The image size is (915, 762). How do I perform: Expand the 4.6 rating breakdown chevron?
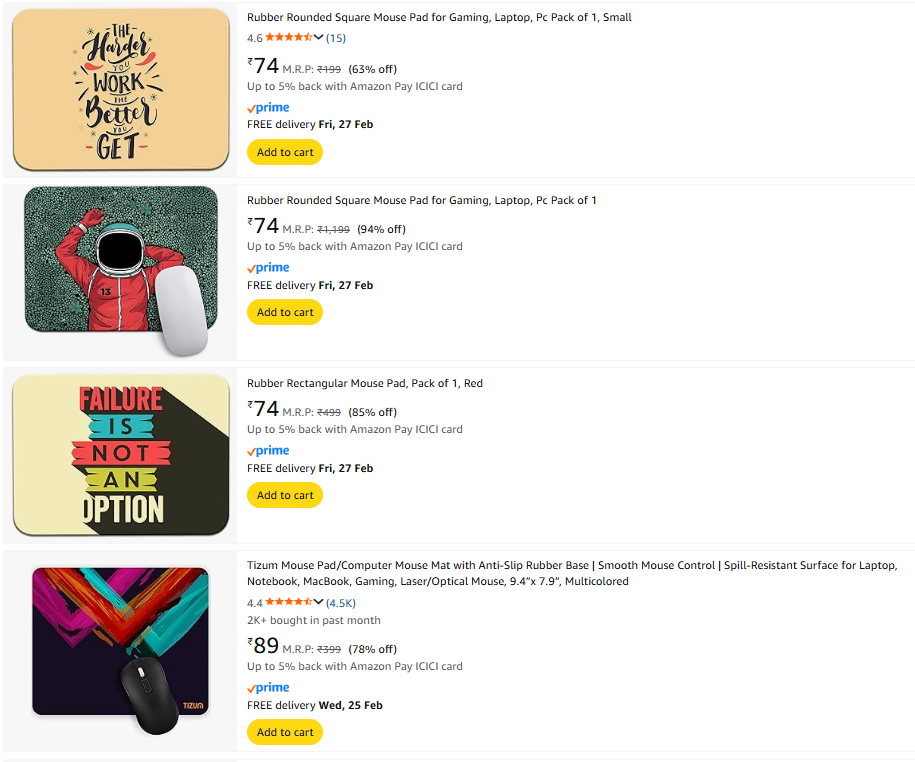click(x=318, y=38)
